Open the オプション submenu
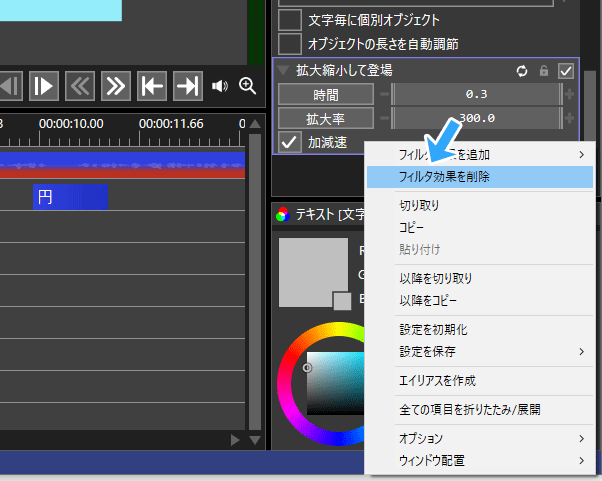 [480, 438]
